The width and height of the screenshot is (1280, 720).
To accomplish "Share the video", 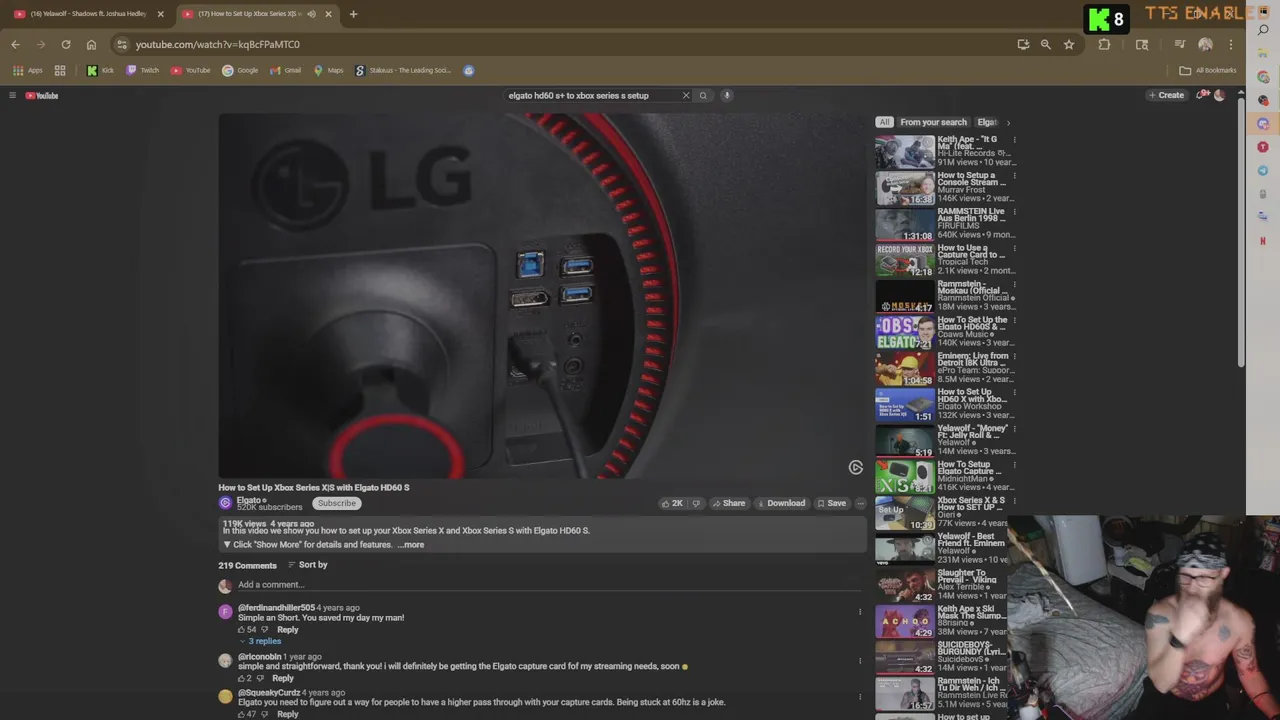I will [x=729, y=503].
